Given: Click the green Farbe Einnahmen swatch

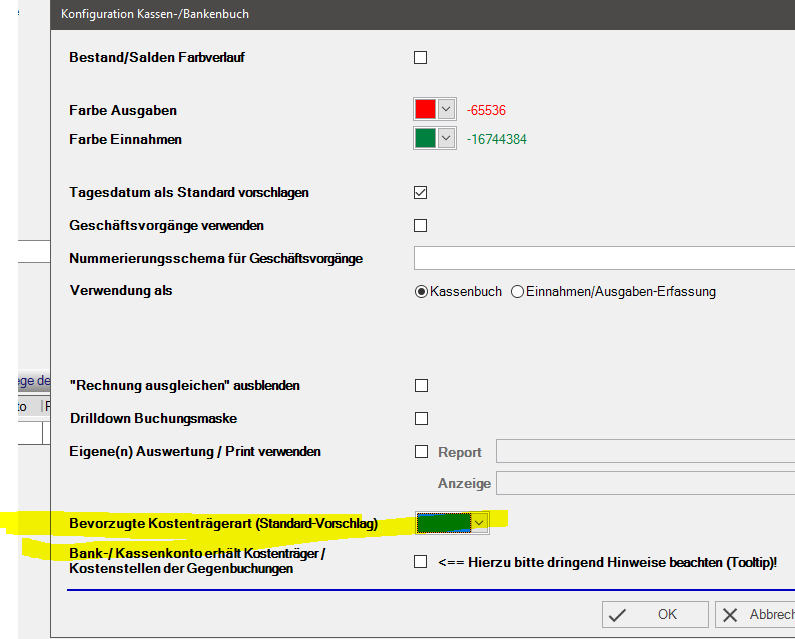Looking at the screenshot, I should click(x=426, y=139).
